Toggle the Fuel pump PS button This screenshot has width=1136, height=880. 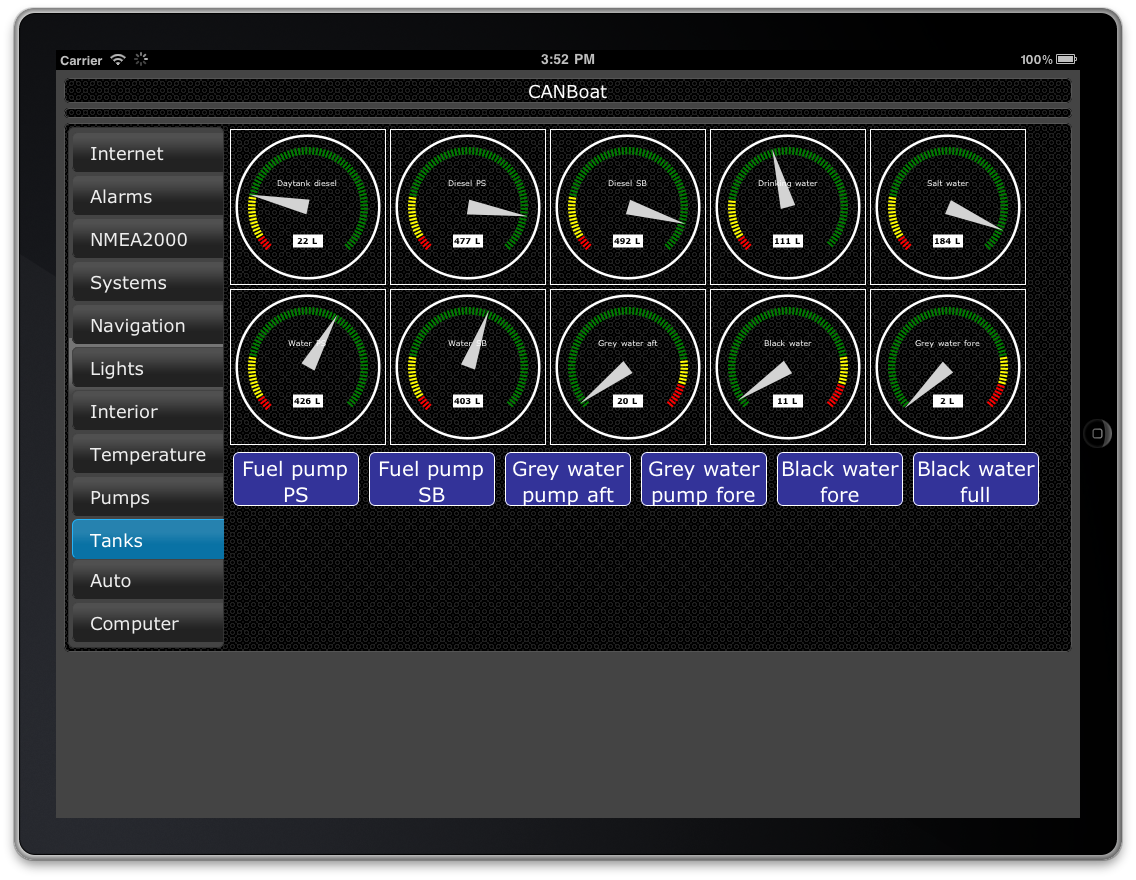pos(296,479)
